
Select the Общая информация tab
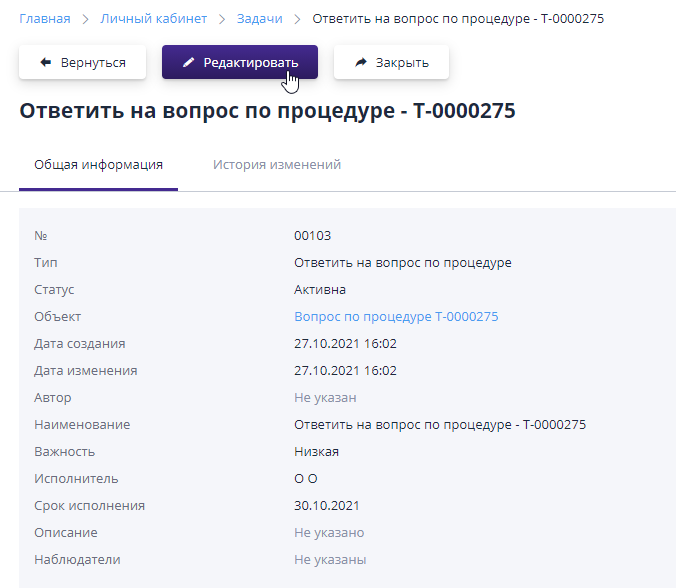98,164
